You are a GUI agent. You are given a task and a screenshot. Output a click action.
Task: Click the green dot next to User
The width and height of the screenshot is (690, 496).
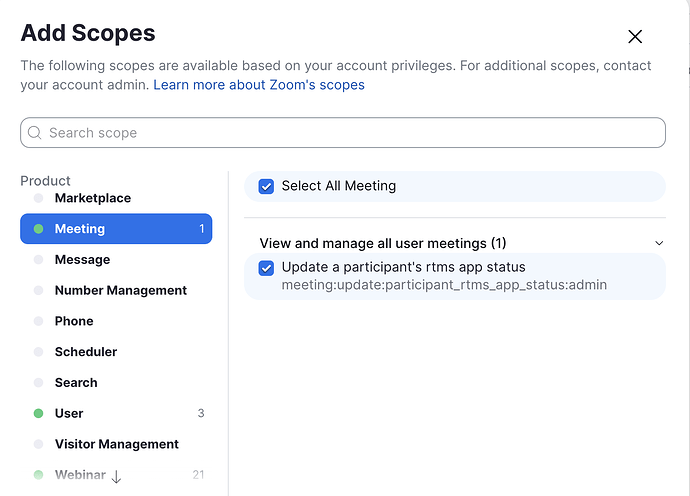click(38, 413)
